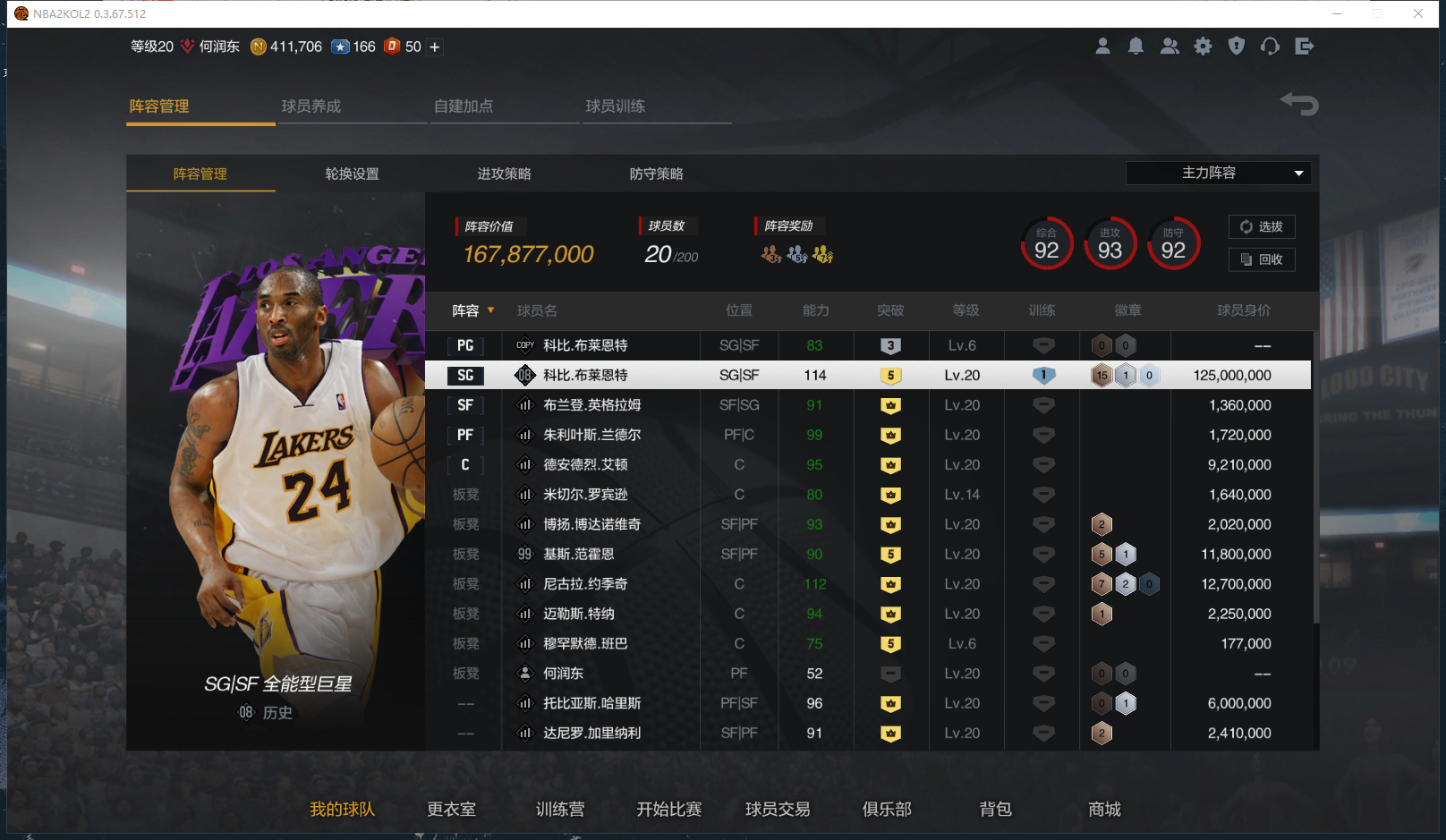Click the Kobe Bryant player card image
1446x840 pixels.
tap(276, 471)
